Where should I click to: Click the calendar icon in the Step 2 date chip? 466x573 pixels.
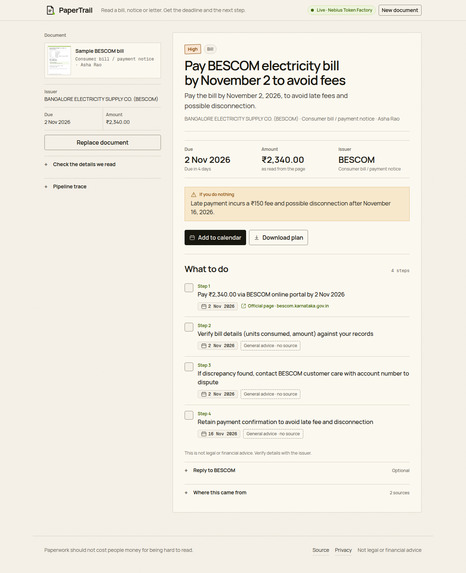click(x=204, y=346)
